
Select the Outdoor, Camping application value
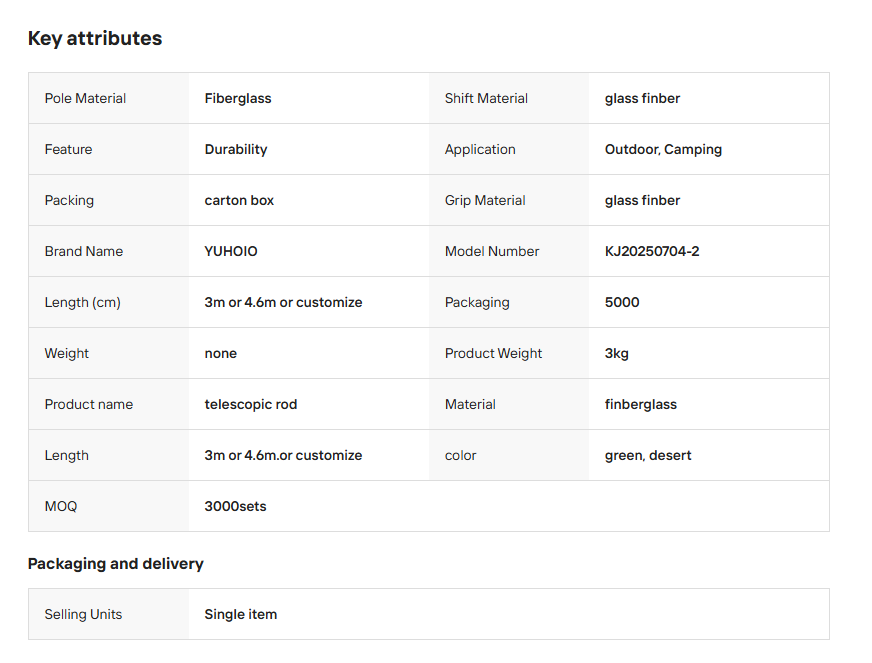(663, 149)
